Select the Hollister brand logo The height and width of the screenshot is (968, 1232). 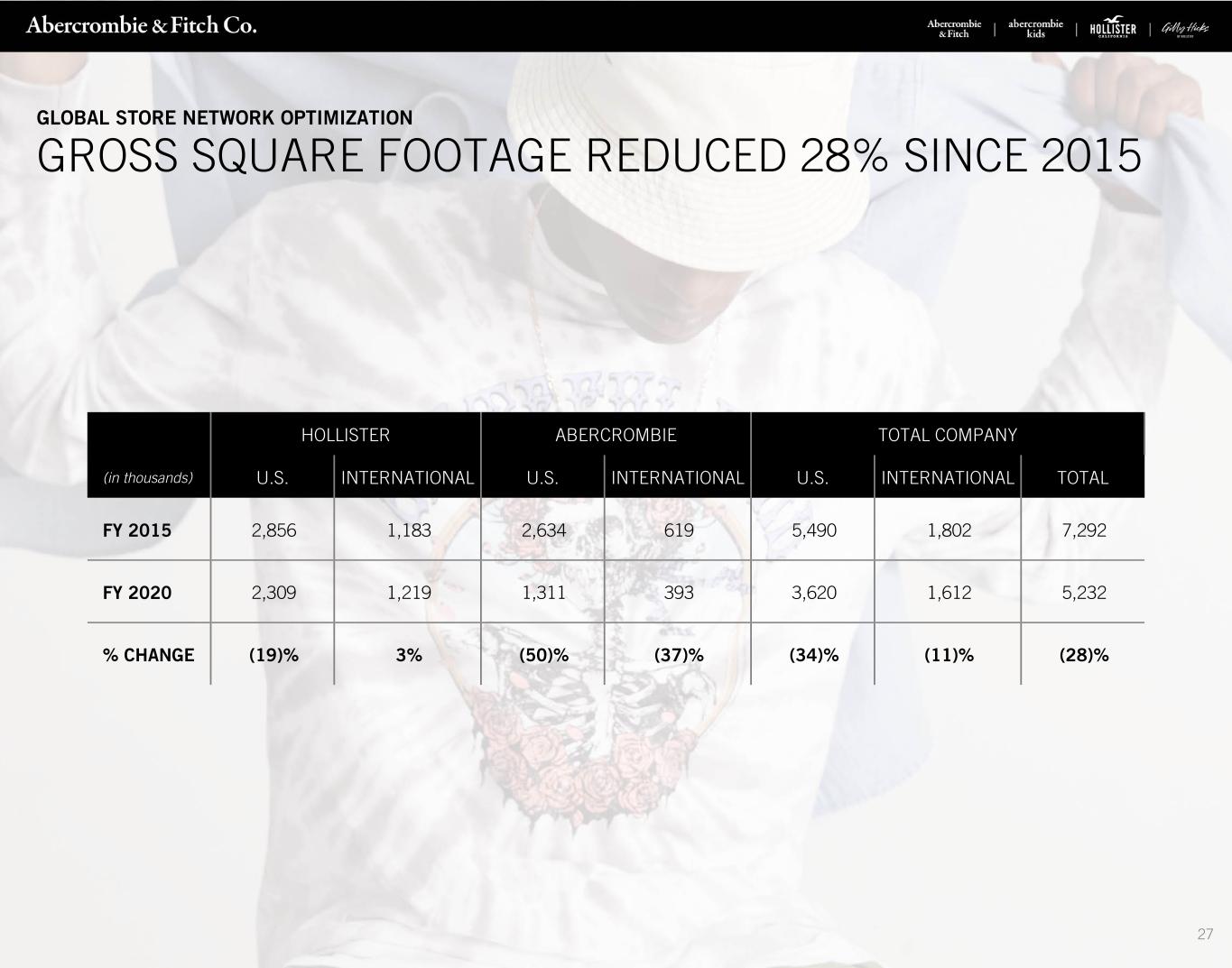coord(1113,28)
